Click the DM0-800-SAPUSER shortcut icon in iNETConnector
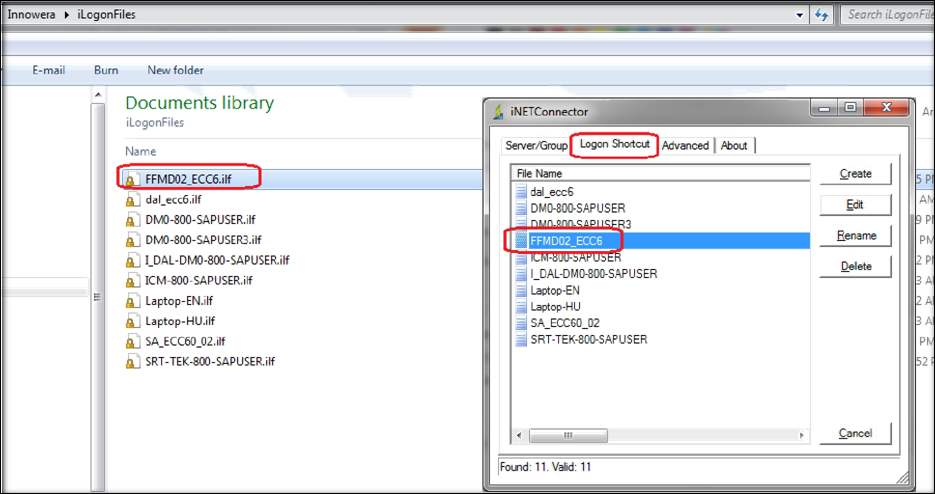This screenshot has height=494, width=935. [x=520, y=208]
